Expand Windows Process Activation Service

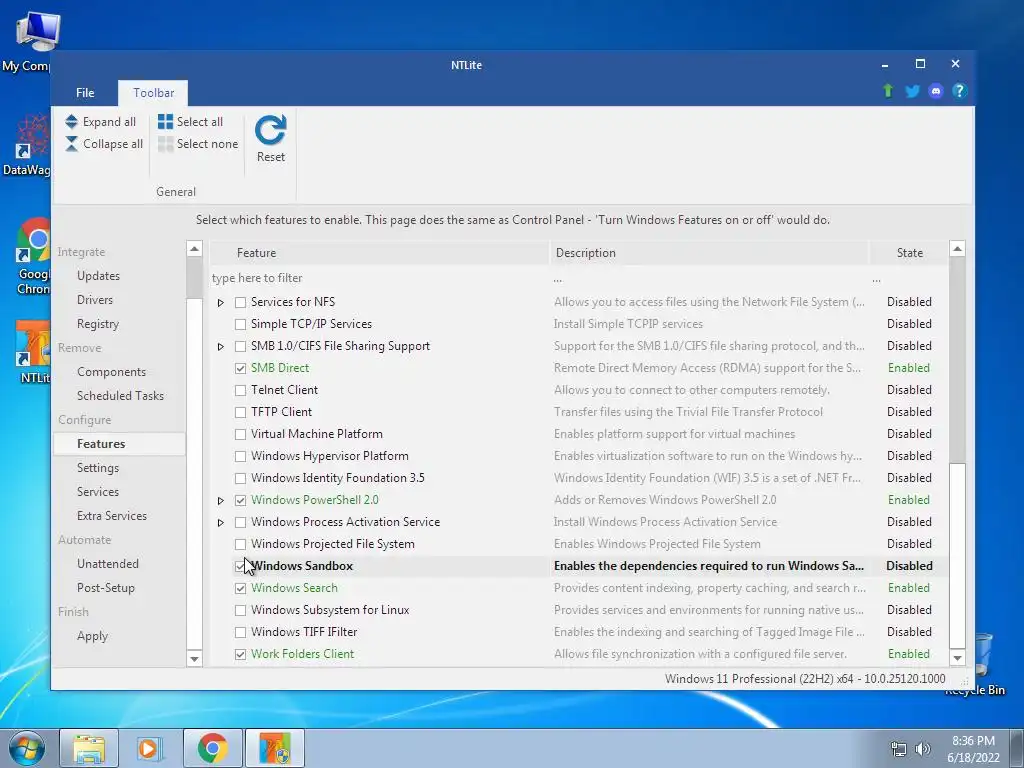[x=221, y=522]
